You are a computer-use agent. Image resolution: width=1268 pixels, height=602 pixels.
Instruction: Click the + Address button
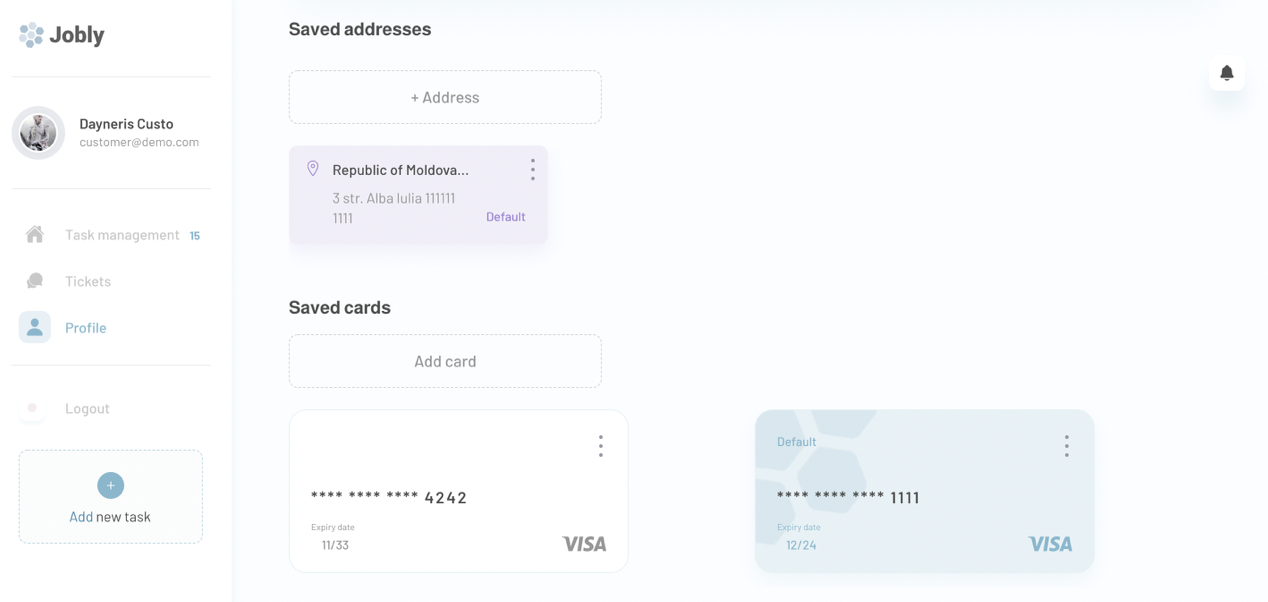pos(445,97)
